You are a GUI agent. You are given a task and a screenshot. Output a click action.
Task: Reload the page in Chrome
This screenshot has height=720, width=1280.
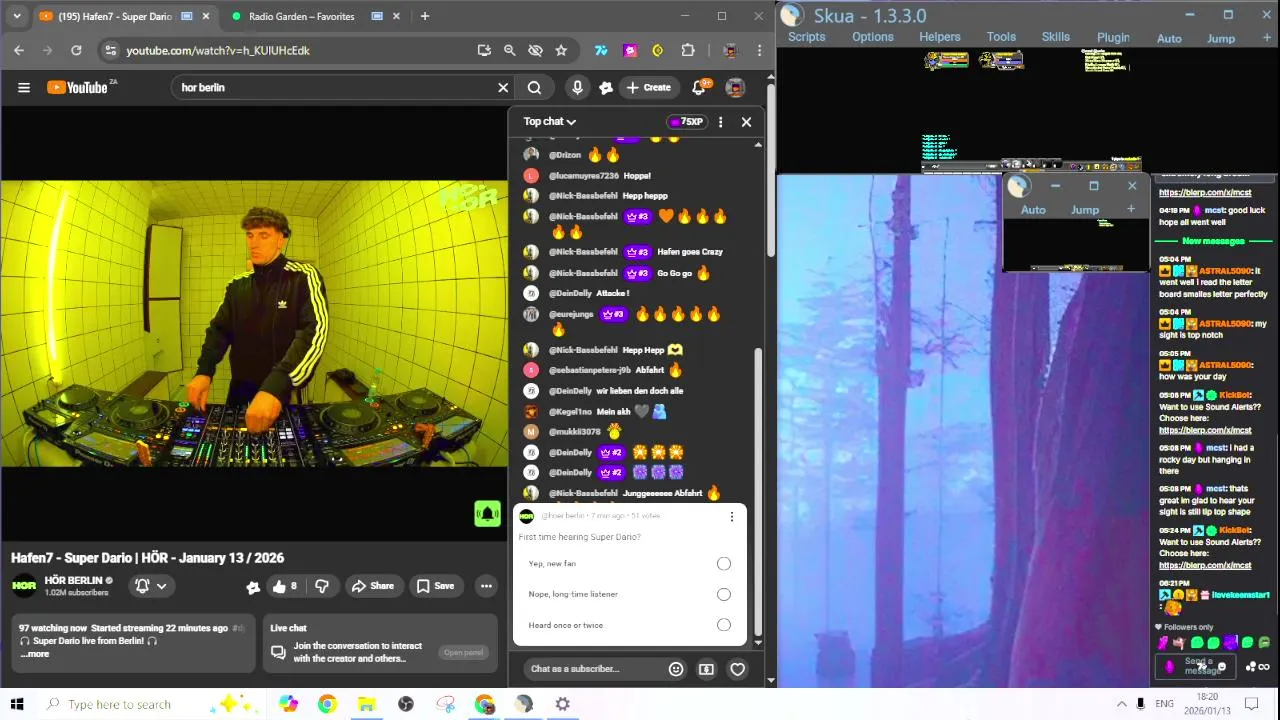click(x=76, y=50)
